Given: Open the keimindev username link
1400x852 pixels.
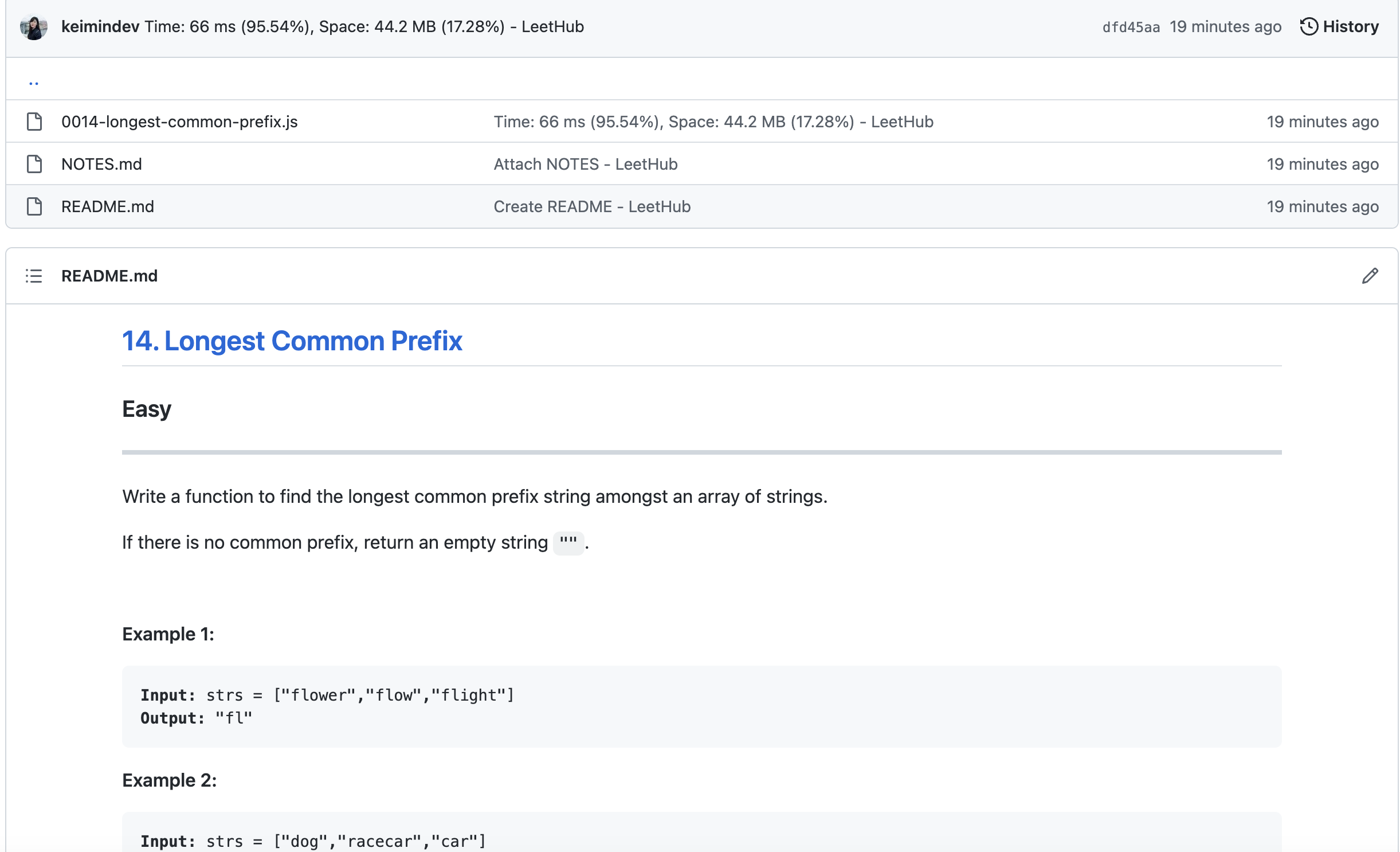Looking at the screenshot, I should point(100,27).
